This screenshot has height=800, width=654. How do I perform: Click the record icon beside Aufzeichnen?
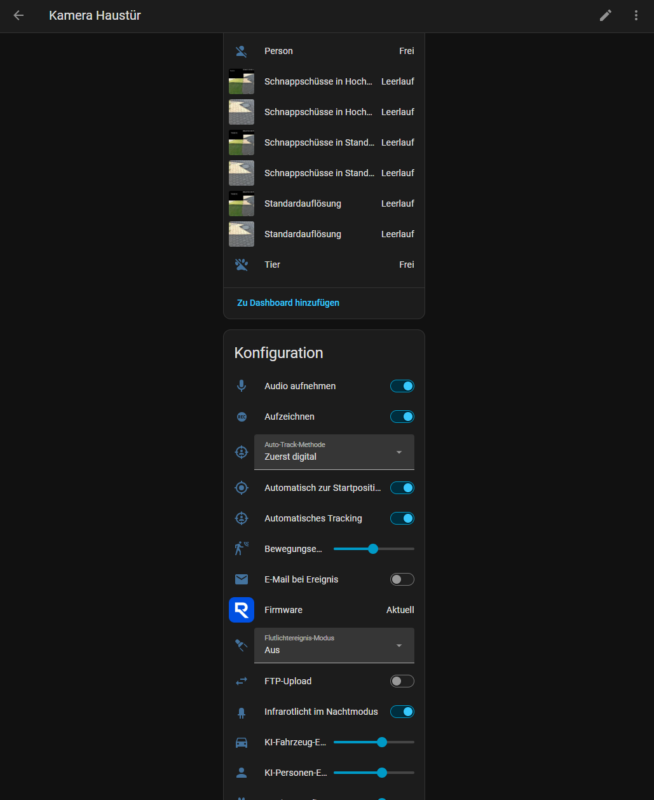241,417
